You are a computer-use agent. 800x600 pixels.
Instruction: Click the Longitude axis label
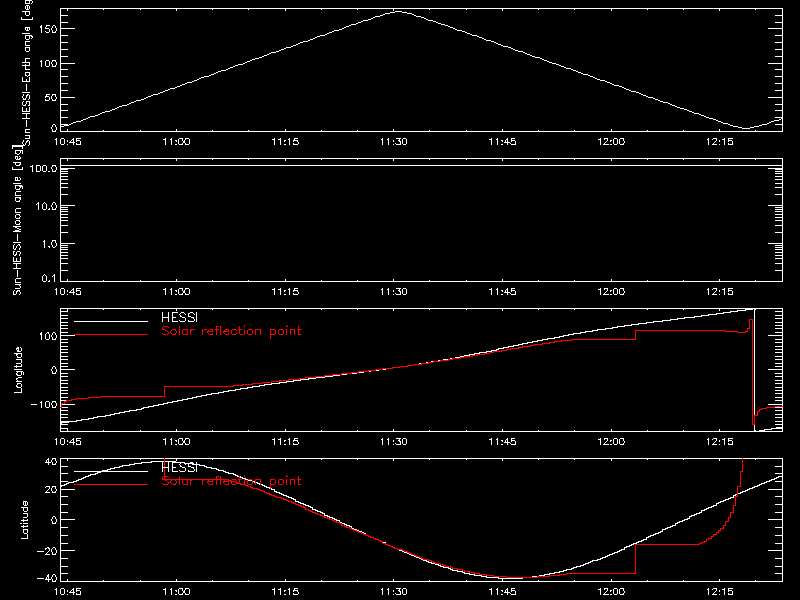(x=18, y=370)
